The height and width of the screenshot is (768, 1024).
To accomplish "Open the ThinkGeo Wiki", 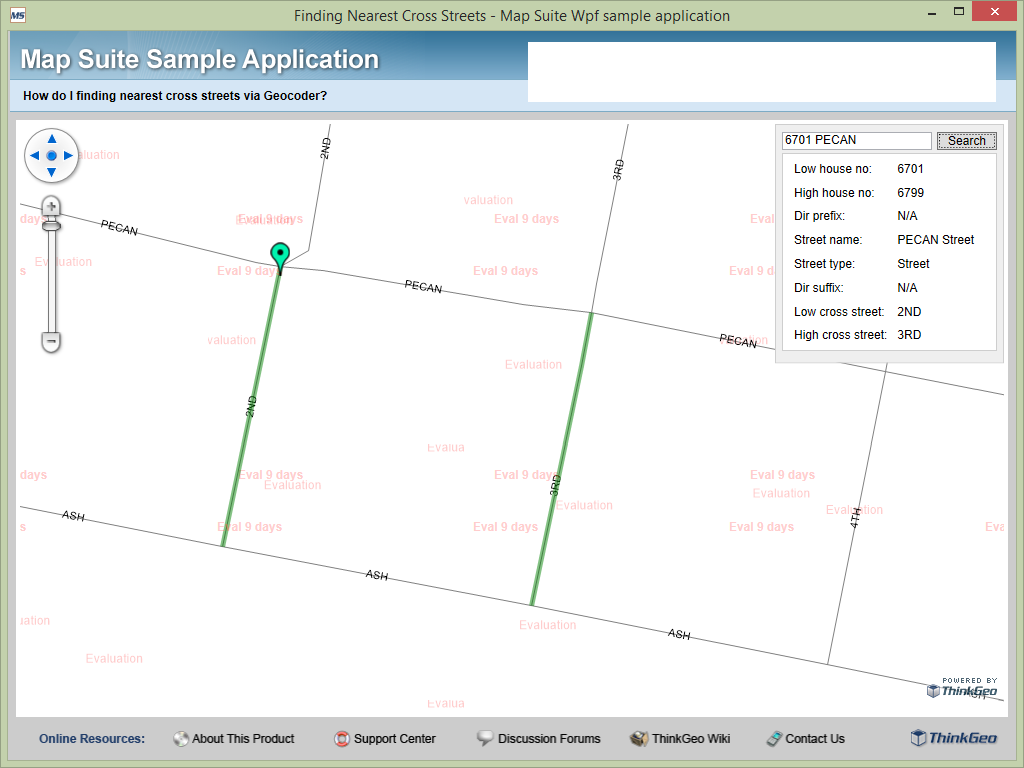I will click(689, 739).
